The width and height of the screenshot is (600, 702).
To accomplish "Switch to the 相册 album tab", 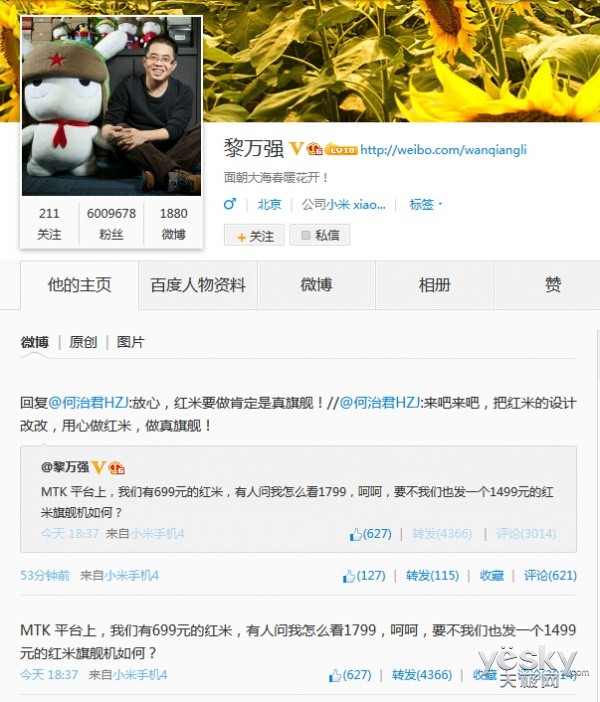I will point(434,285).
